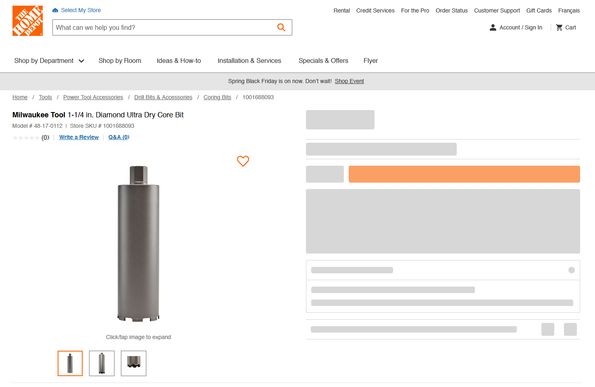Check Order Status link
The height and width of the screenshot is (387, 595).
click(x=452, y=11)
